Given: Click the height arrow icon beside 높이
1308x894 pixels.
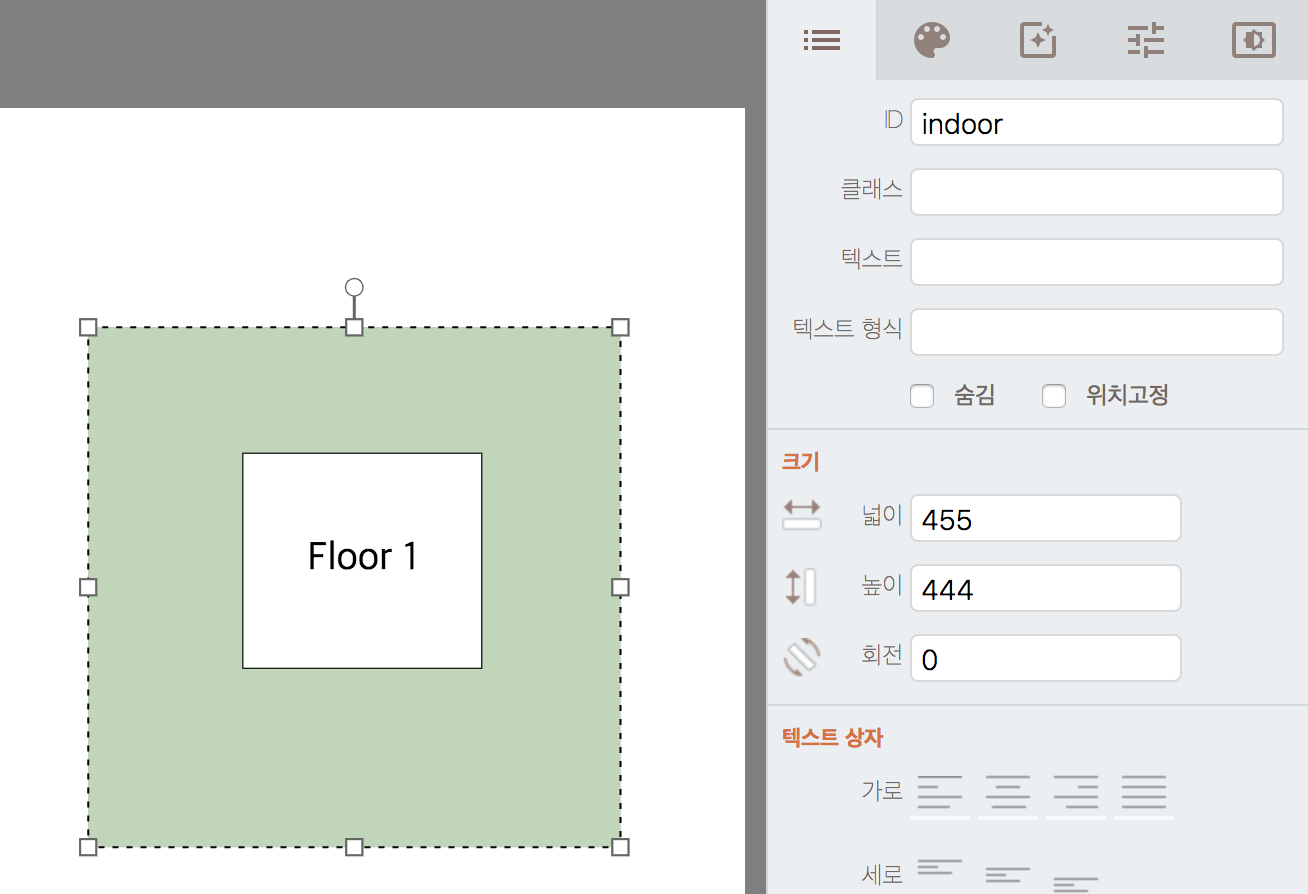Looking at the screenshot, I should (x=800, y=587).
